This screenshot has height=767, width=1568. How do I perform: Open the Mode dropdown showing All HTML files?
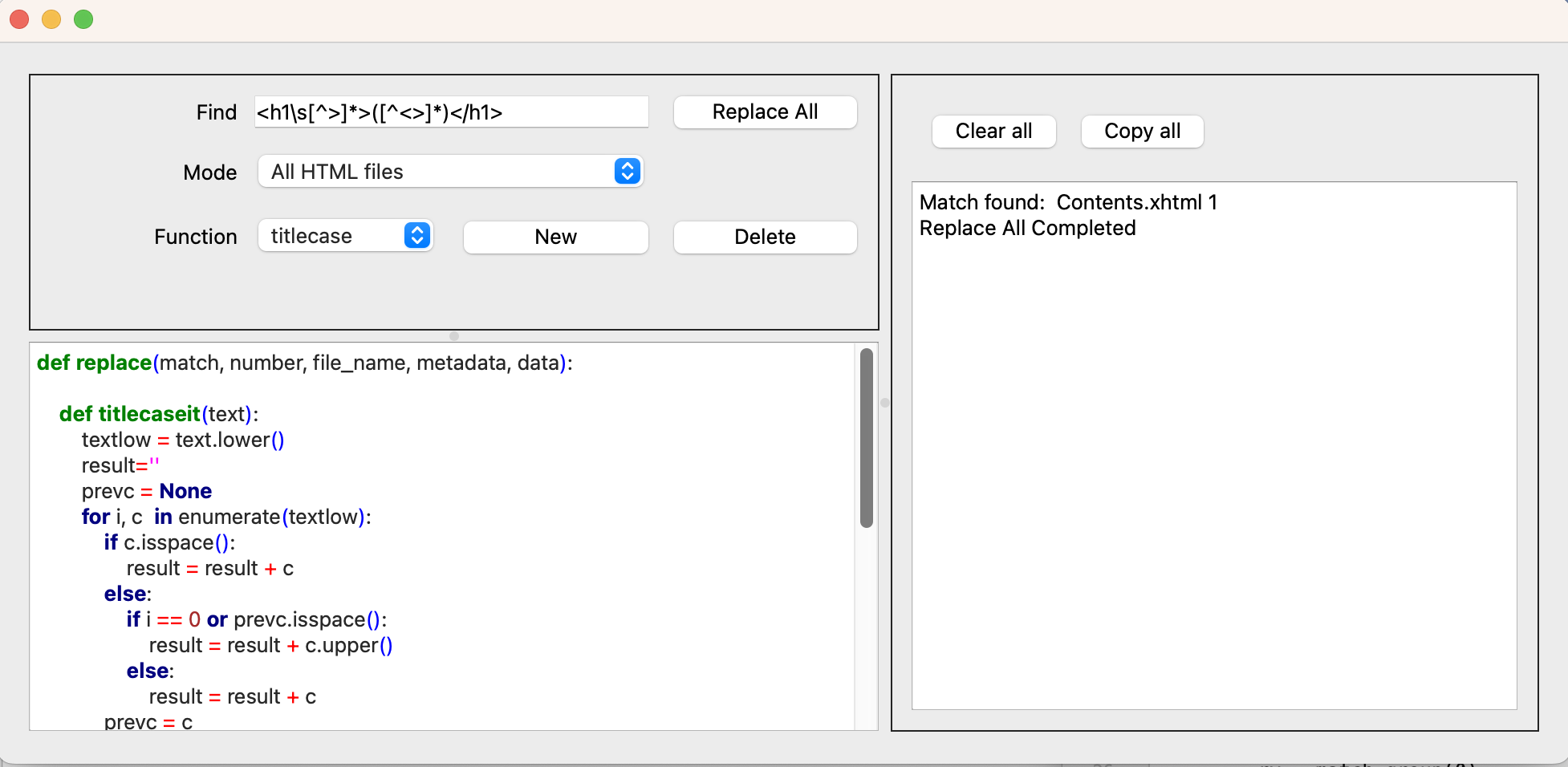pos(450,172)
